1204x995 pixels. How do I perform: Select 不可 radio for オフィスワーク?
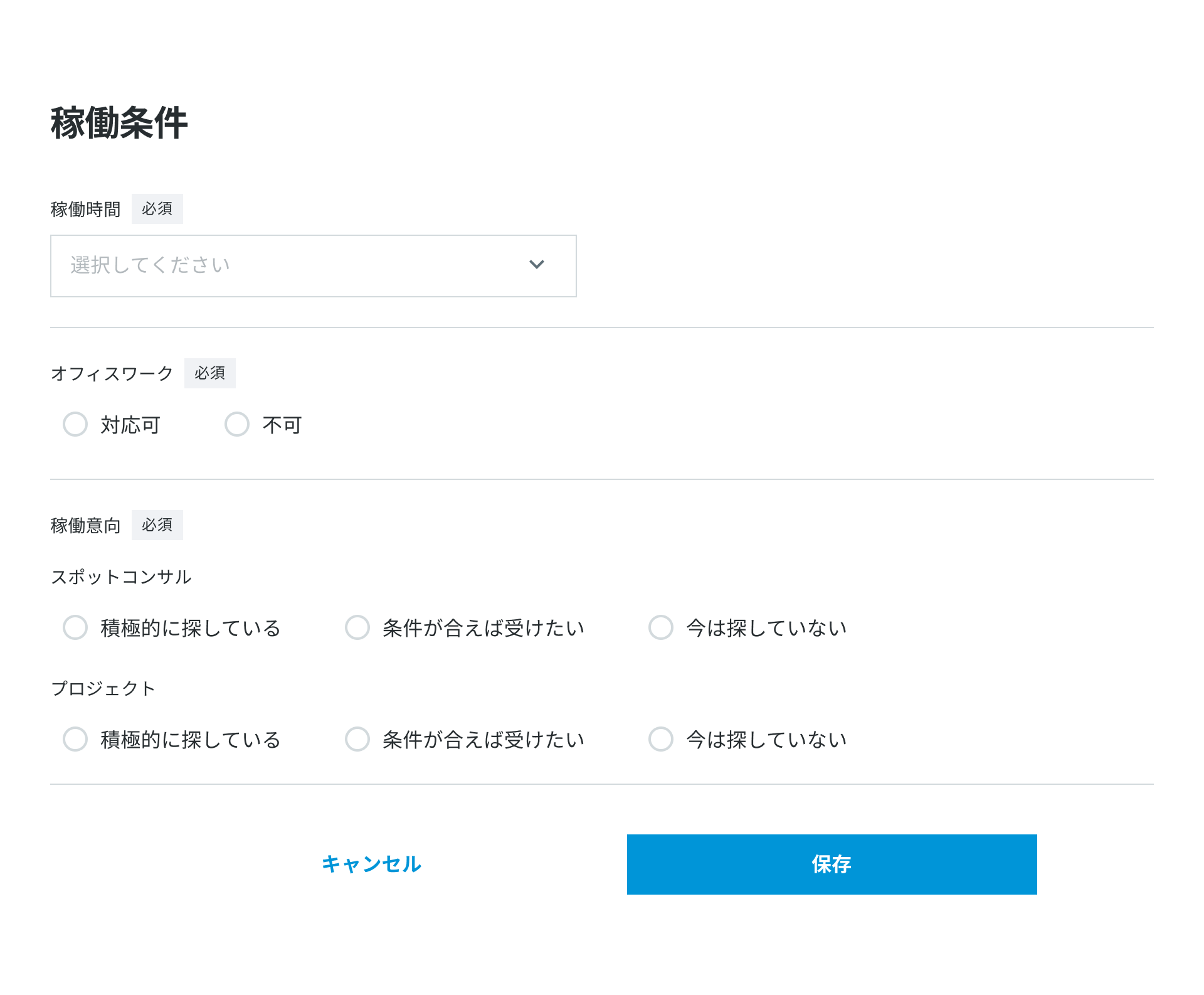click(237, 425)
